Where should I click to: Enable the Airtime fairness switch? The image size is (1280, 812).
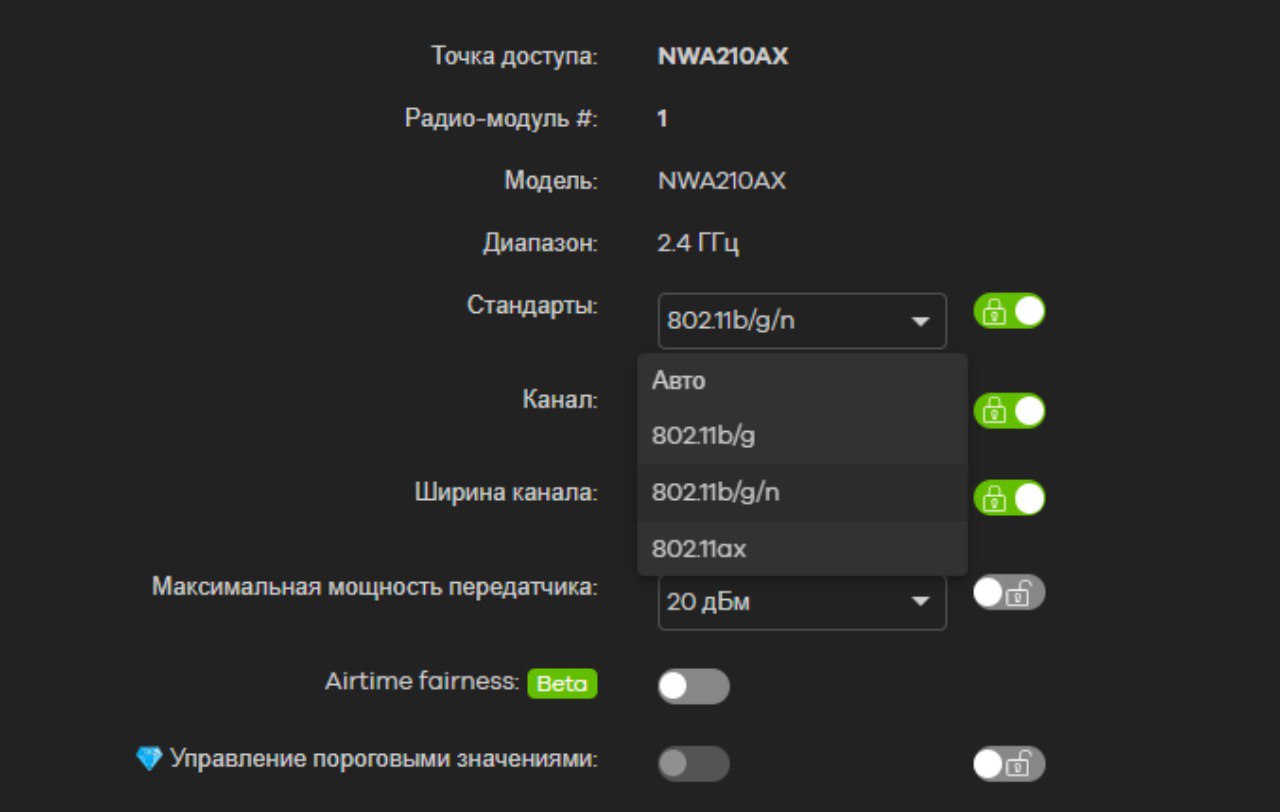[693, 686]
